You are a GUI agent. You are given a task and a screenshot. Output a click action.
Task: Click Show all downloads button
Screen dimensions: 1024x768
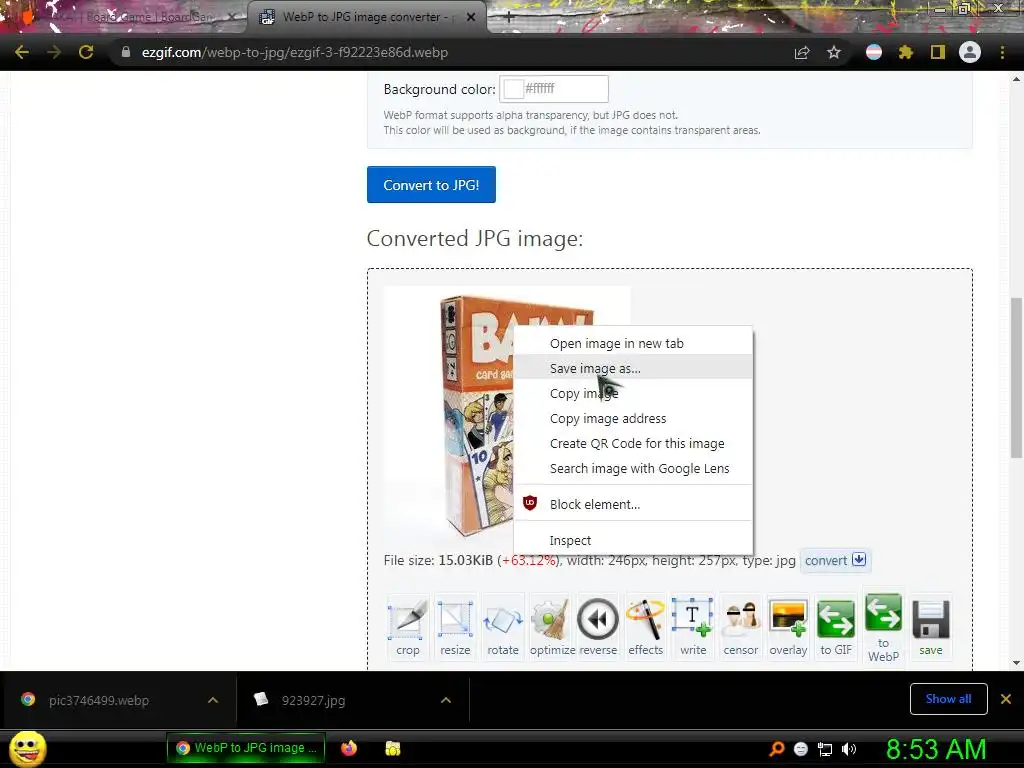point(948,699)
